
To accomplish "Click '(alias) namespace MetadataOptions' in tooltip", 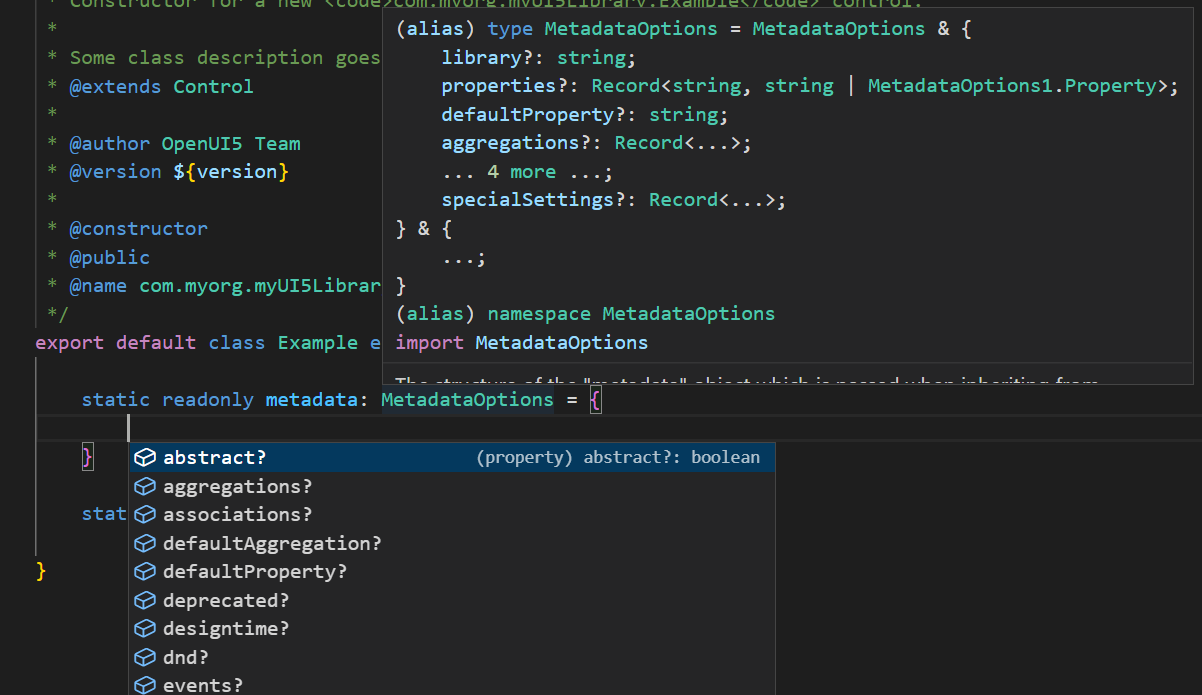I will point(585,314).
